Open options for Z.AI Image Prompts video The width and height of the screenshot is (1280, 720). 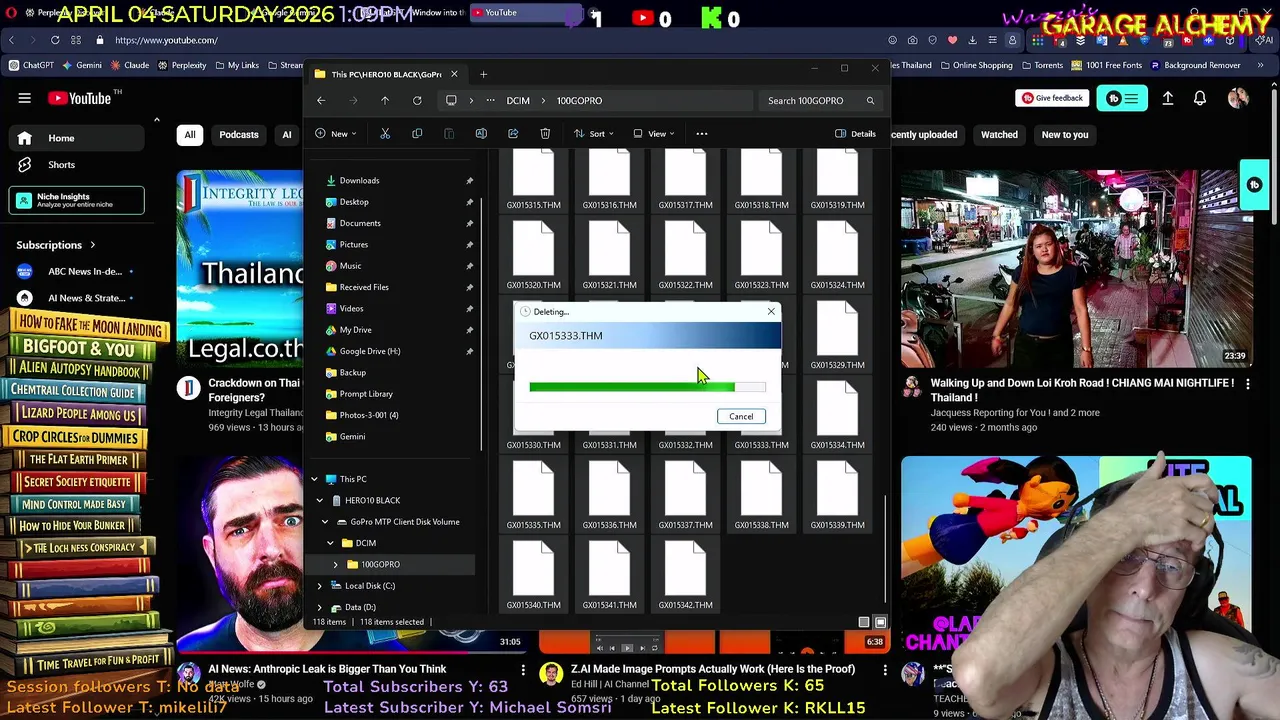pyautogui.click(x=885, y=669)
